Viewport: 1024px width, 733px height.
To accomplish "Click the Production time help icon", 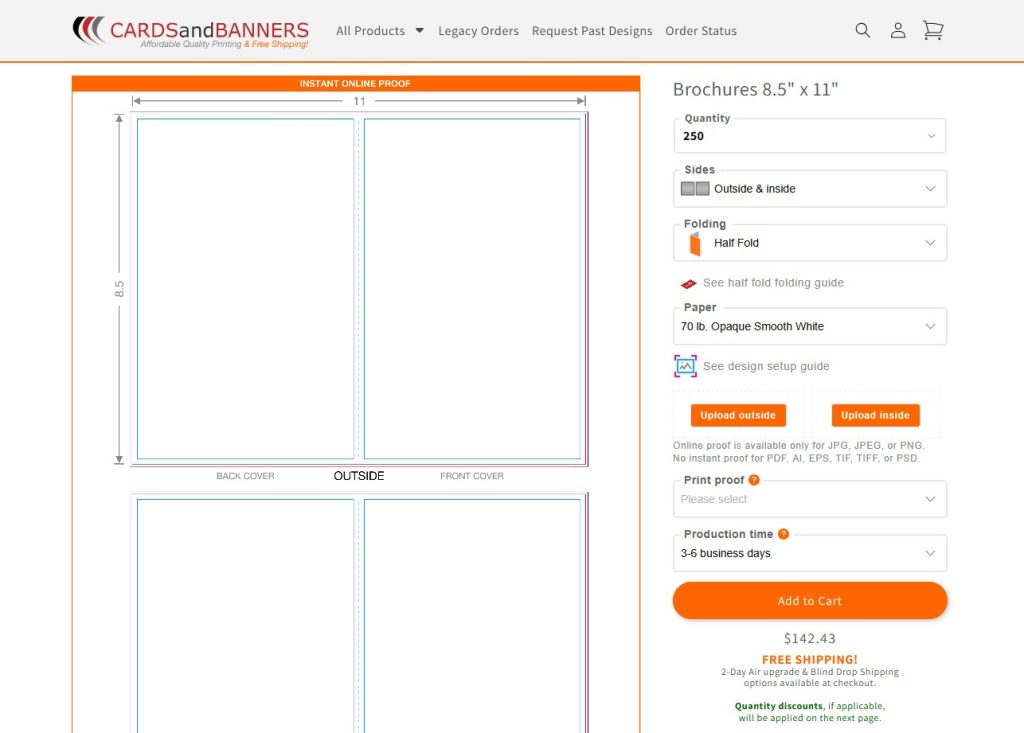I will click(784, 534).
